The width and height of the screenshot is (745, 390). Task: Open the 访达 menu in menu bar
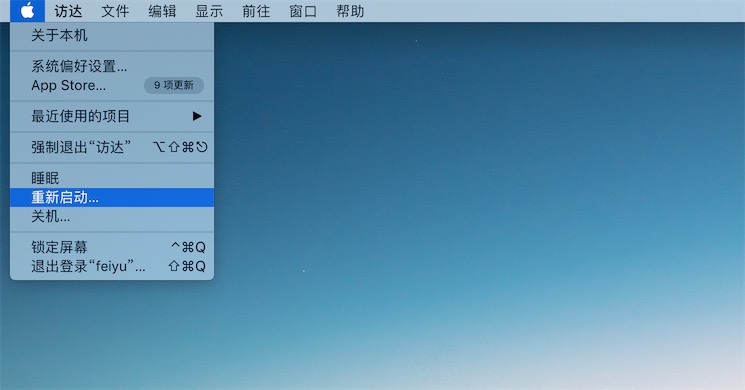click(68, 11)
